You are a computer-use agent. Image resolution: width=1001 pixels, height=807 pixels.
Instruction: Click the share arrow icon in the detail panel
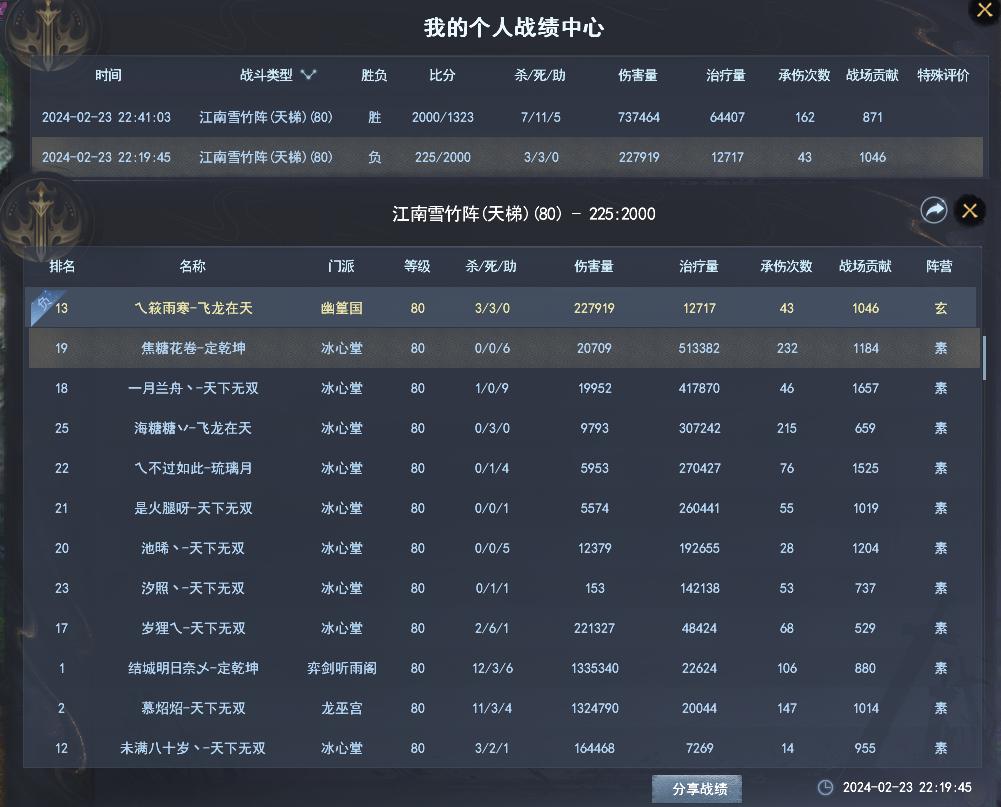933,210
